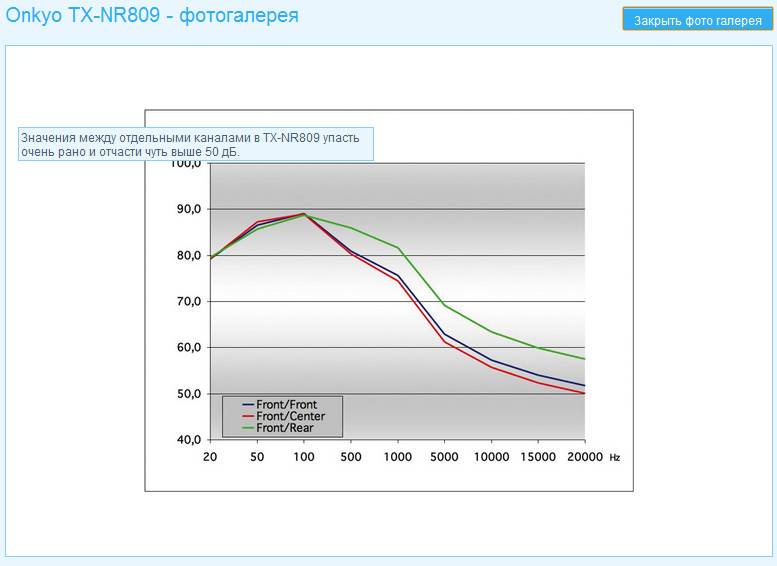Click the 'Front/Front' legend entry

tap(280, 404)
